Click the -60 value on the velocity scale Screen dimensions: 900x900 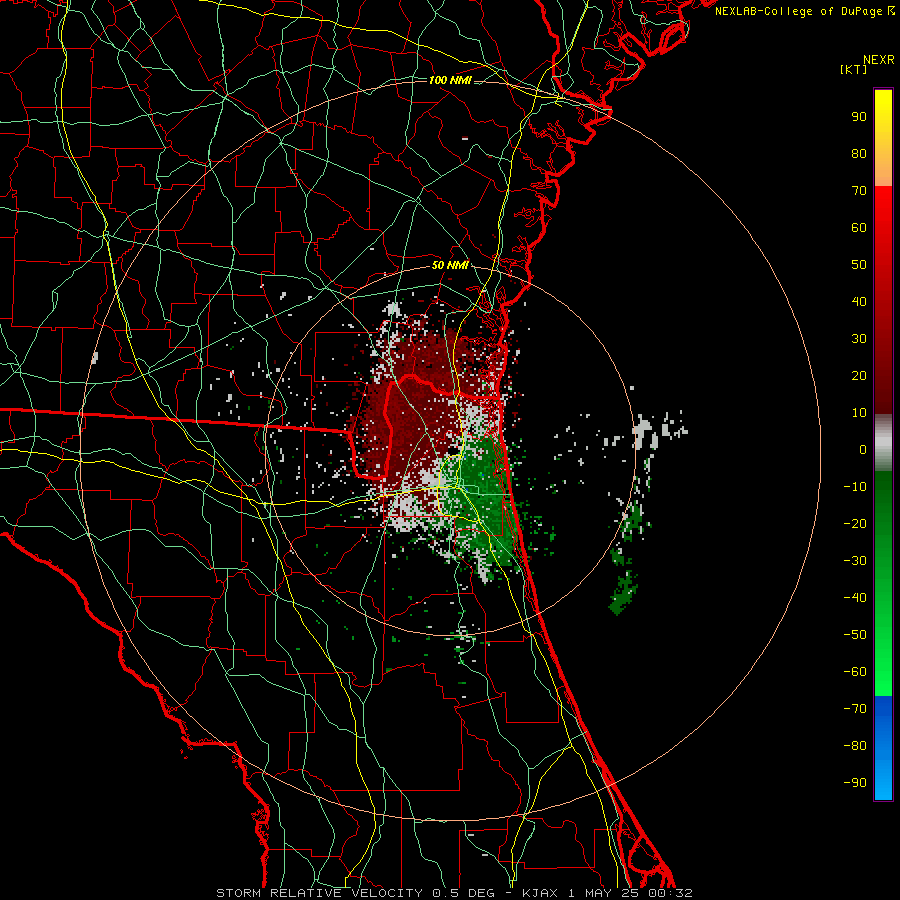855,672
